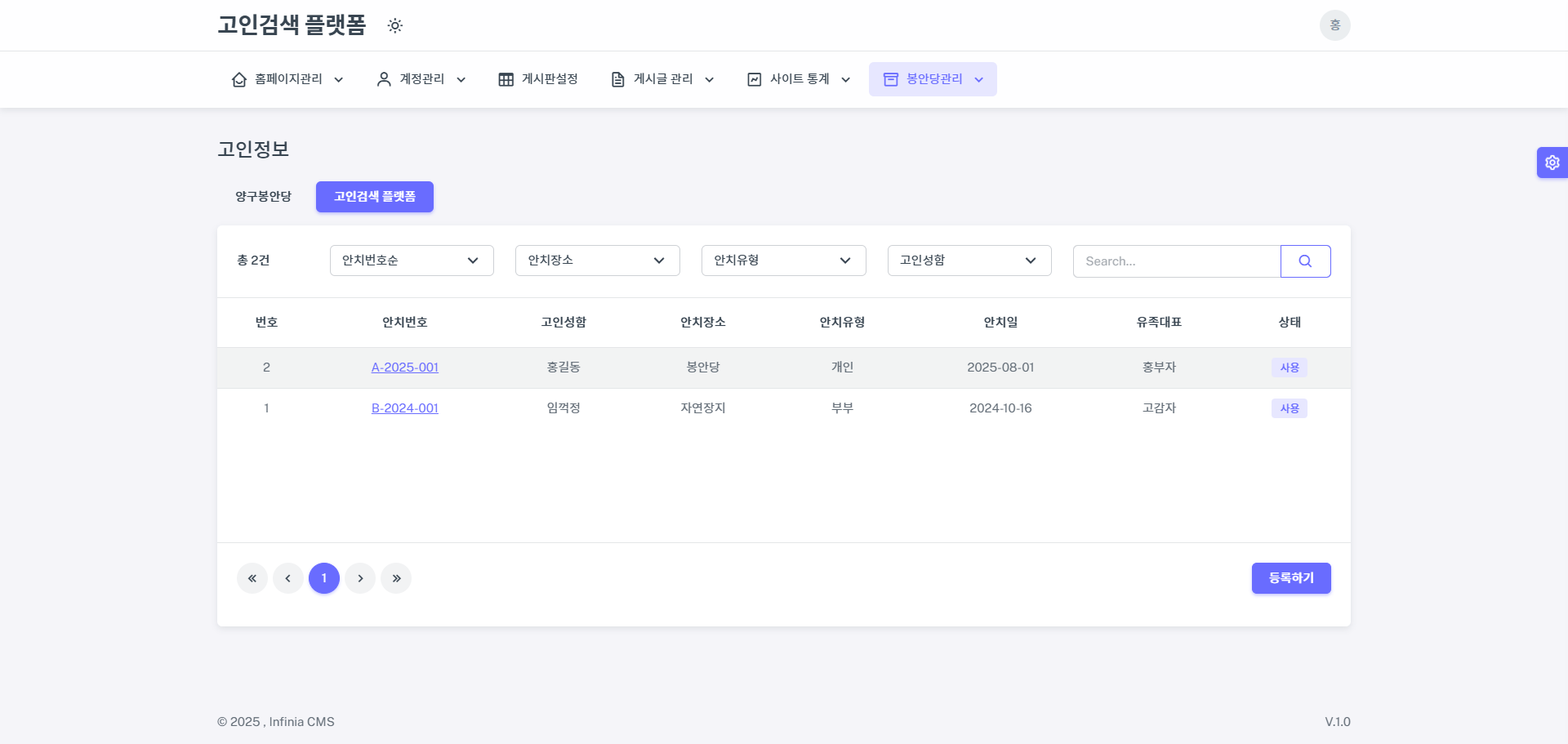Jump to the last page of results
Image resolution: width=1568 pixels, height=744 pixels.
tap(396, 578)
